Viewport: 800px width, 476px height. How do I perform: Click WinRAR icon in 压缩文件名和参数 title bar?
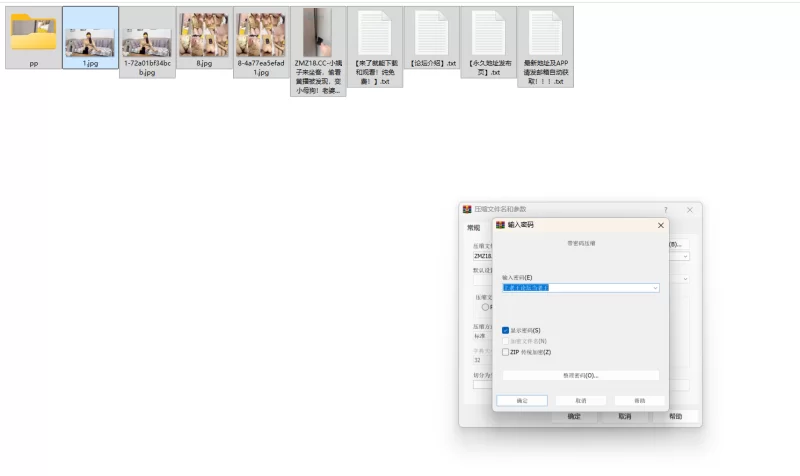(467, 209)
